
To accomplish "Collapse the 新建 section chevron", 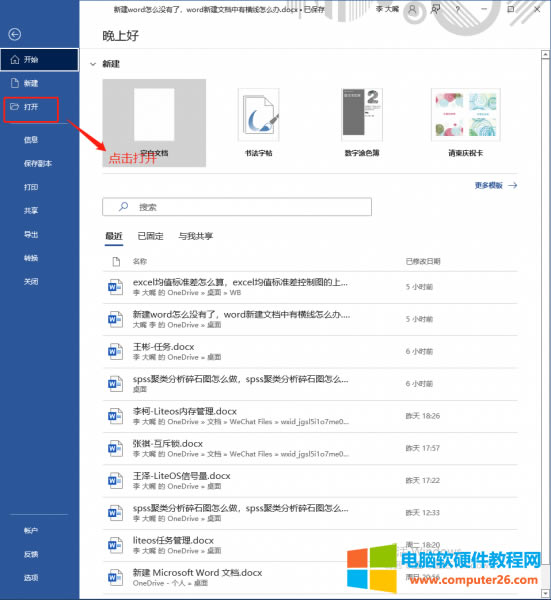I will (93, 64).
